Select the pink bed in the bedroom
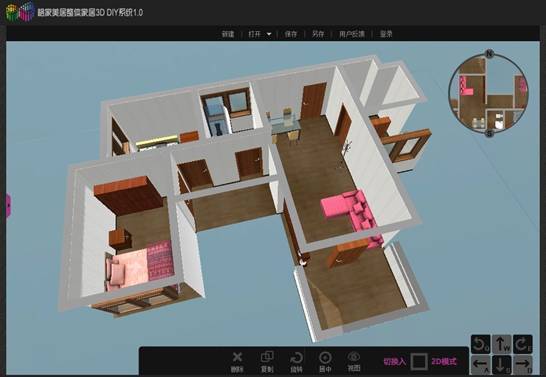The image size is (546, 377). pos(139,265)
